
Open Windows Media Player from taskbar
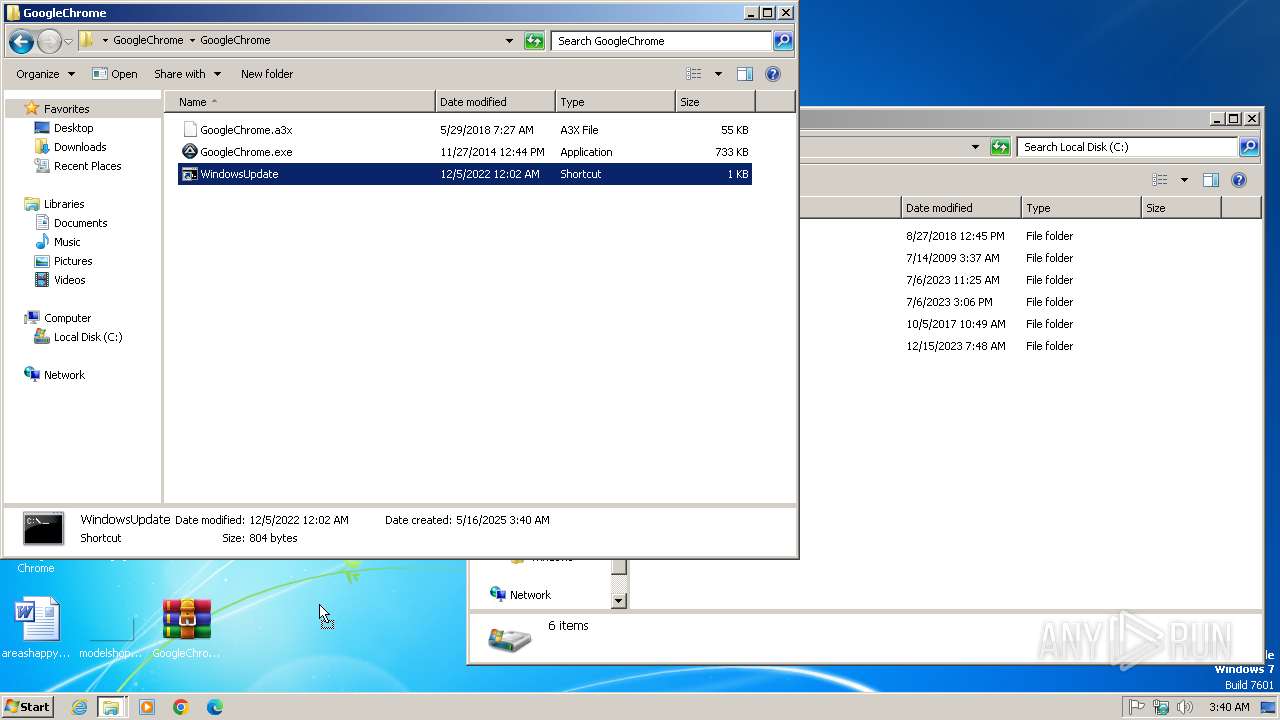[x=147, y=707]
